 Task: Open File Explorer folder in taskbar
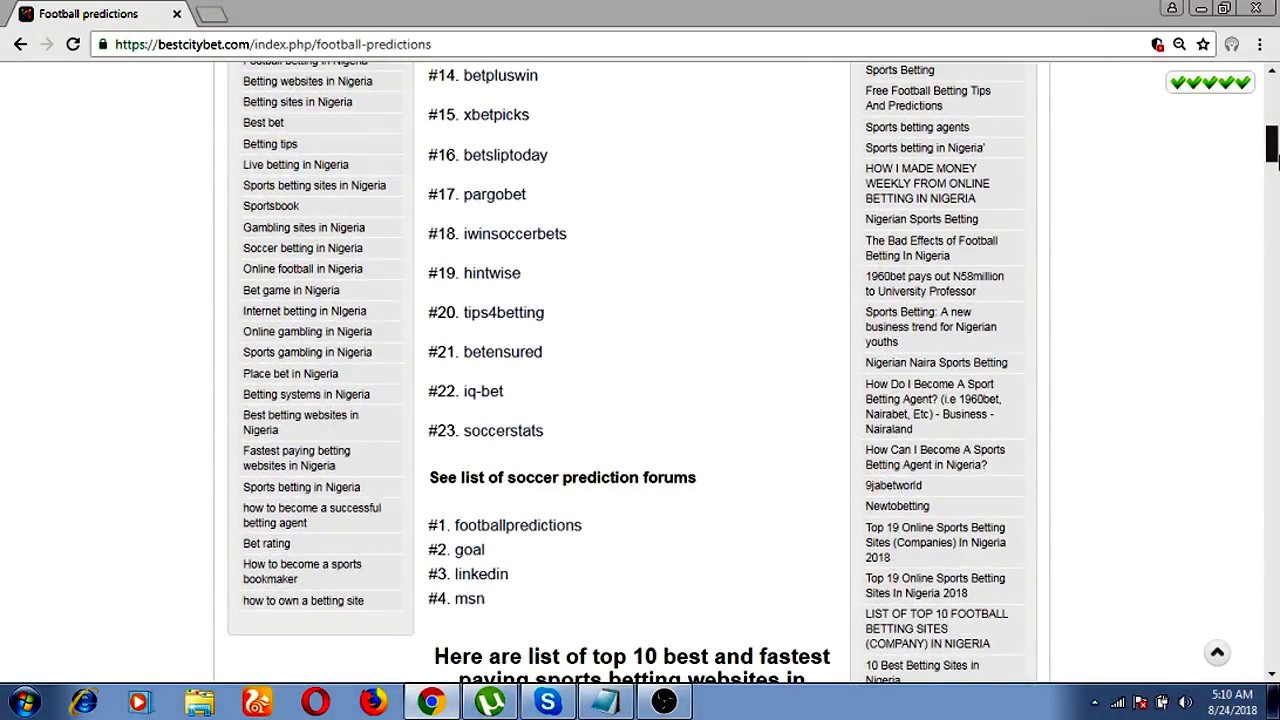199,702
